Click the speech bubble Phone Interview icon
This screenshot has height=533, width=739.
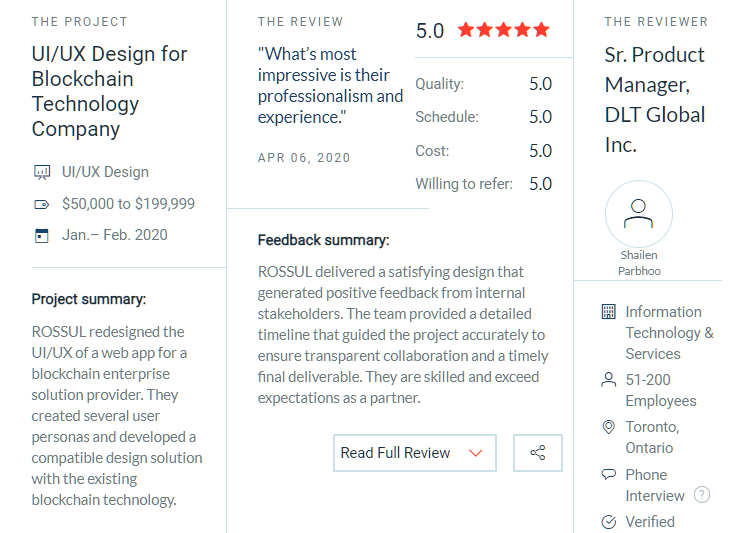click(x=608, y=474)
